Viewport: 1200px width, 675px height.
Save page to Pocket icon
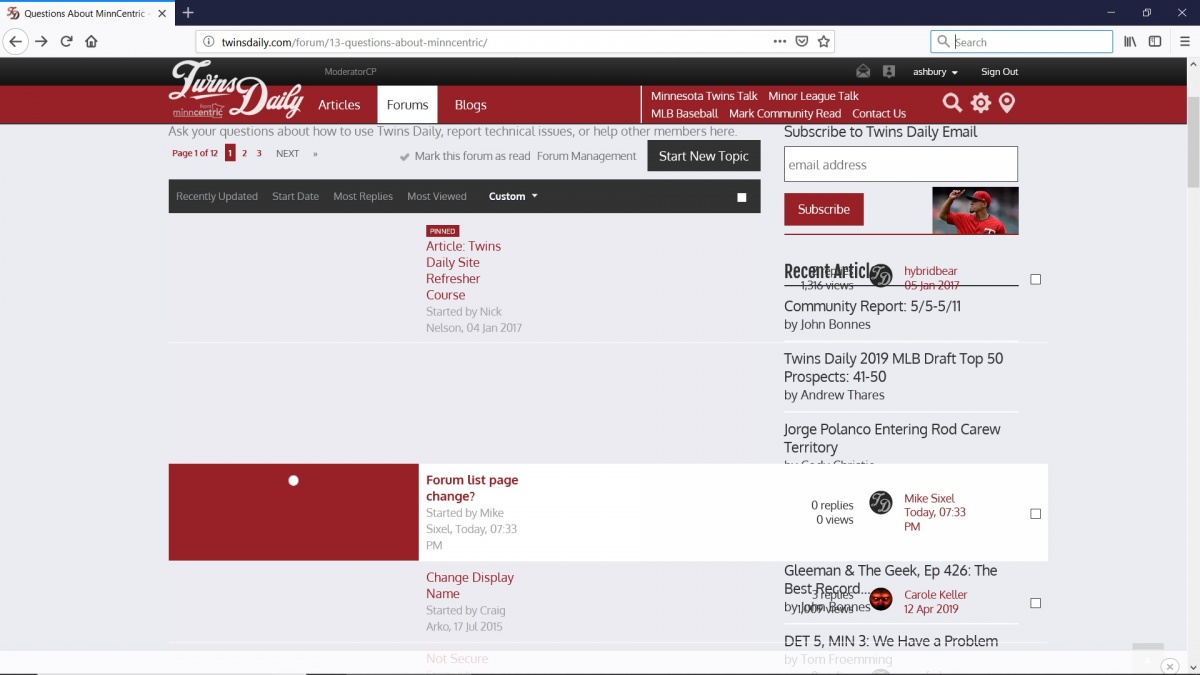802,42
